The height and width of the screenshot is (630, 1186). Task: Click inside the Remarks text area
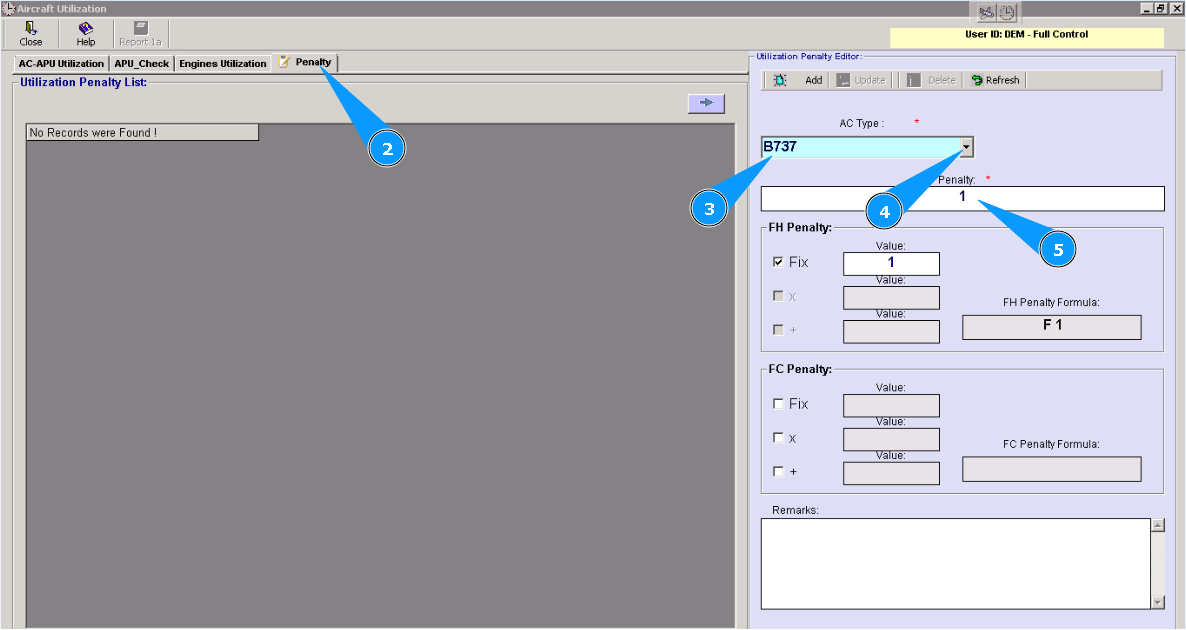click(955, 563)
